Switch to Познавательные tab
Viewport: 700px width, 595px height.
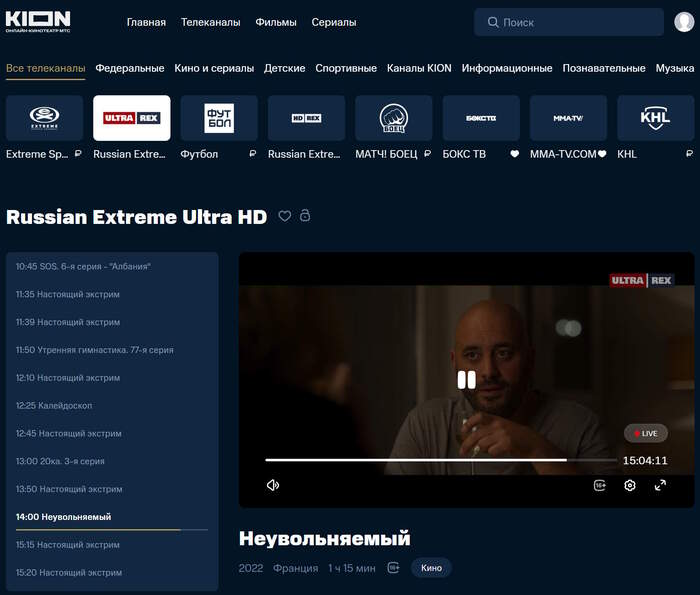pyautogui.click(x=604, y=68)
